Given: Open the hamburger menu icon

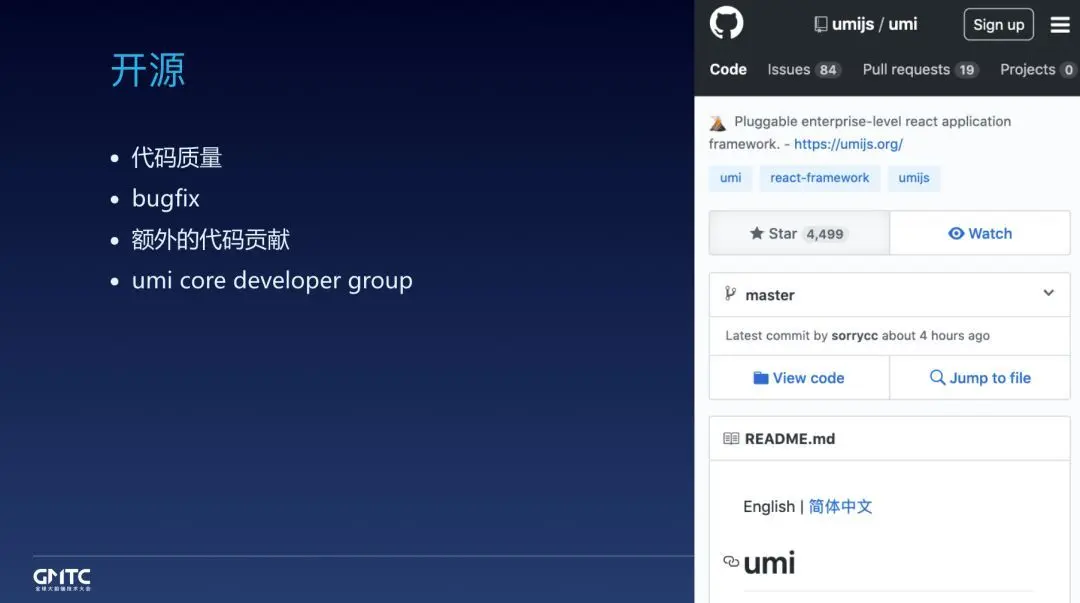Looking at the screenshot, I should pyautogui.click(x=1060, y=25).
